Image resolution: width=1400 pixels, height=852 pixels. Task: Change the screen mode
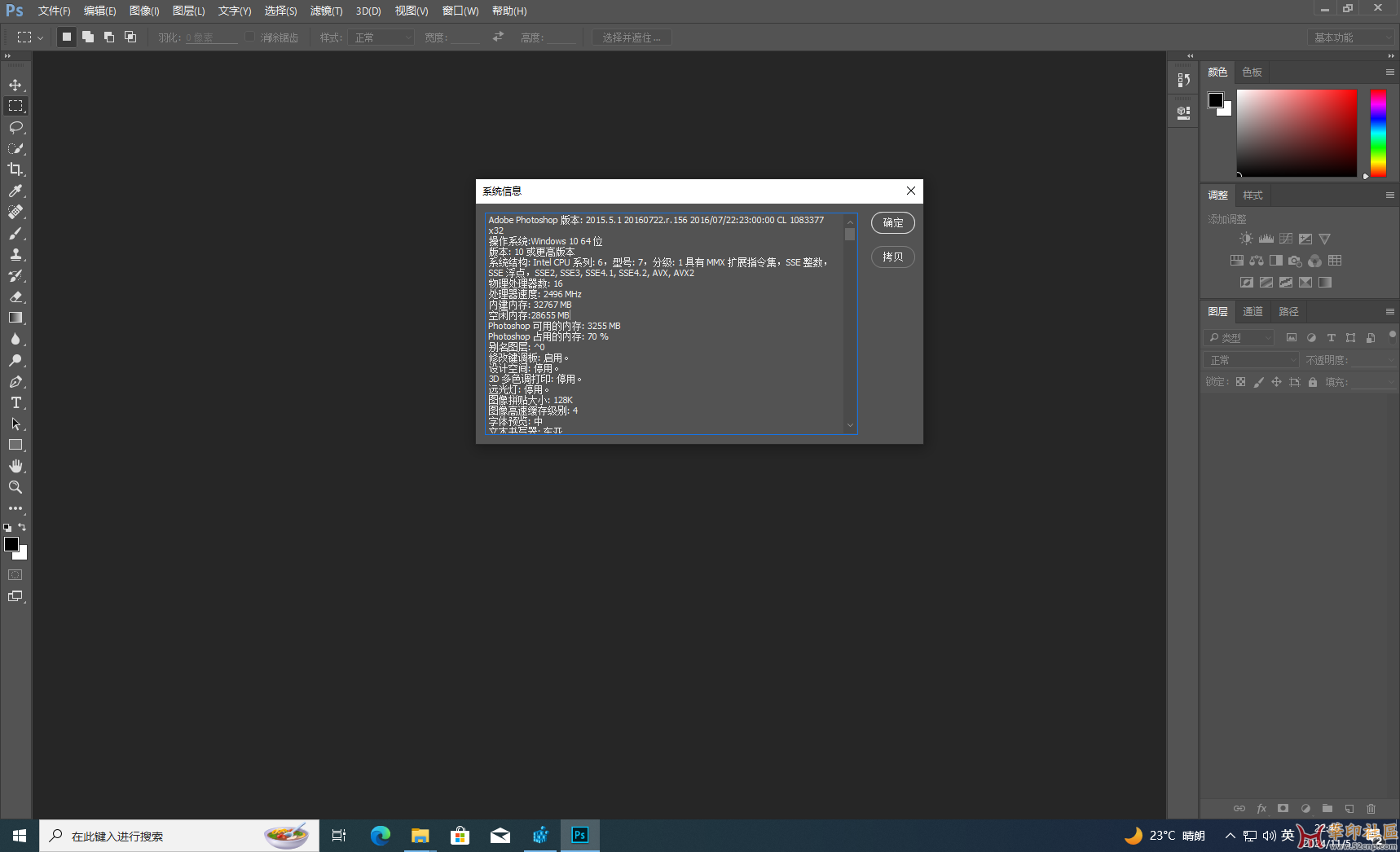pyautogui.click(x=15, y=596)
